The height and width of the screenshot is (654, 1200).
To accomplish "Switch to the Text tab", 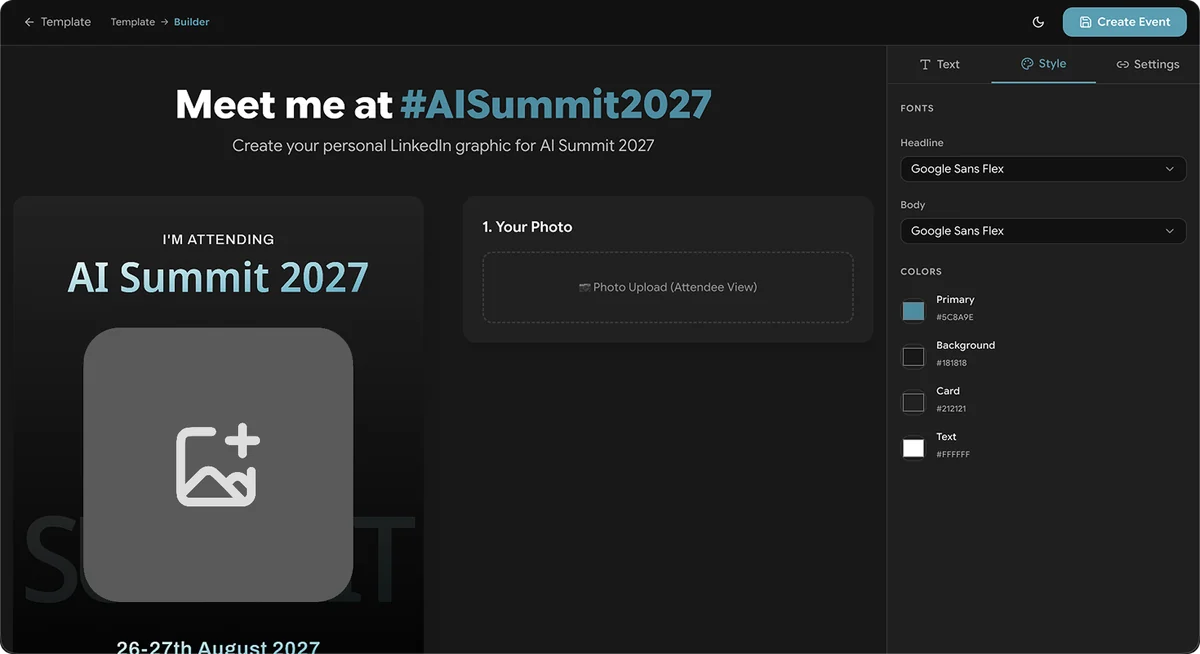I will tap(939, 64).
